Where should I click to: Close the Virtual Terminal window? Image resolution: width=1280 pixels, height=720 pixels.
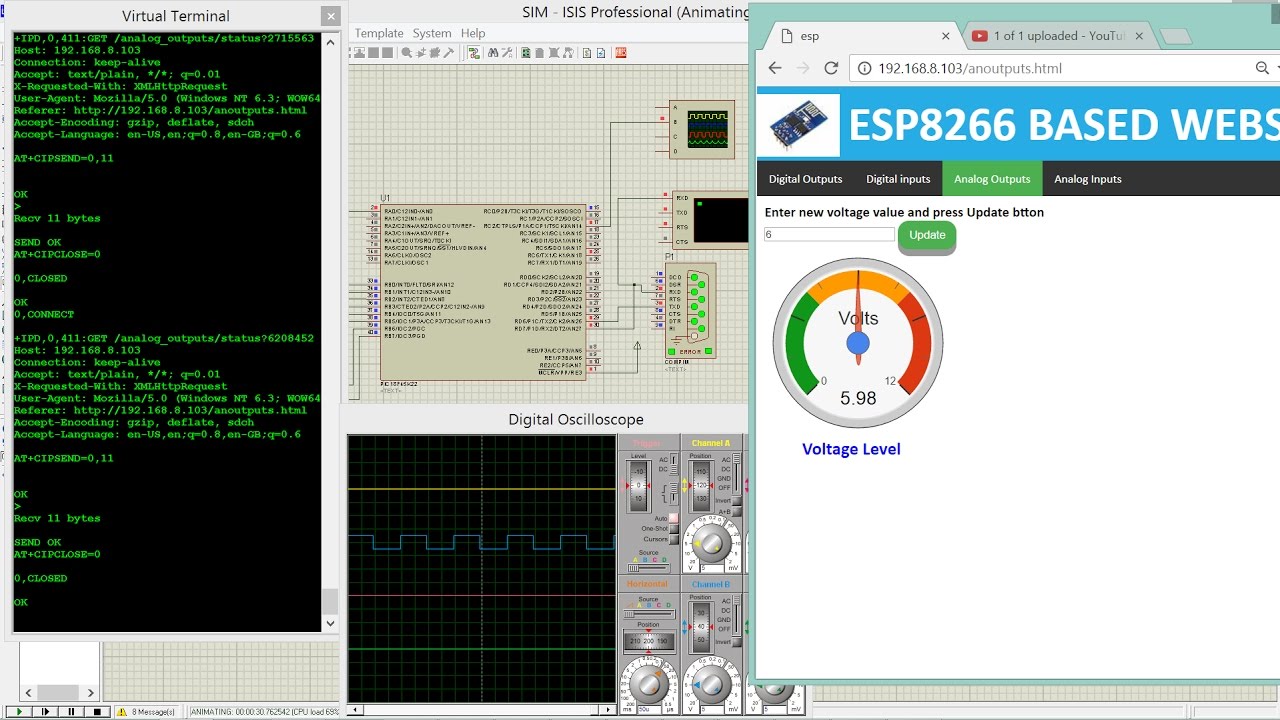[x=331, y=16]
